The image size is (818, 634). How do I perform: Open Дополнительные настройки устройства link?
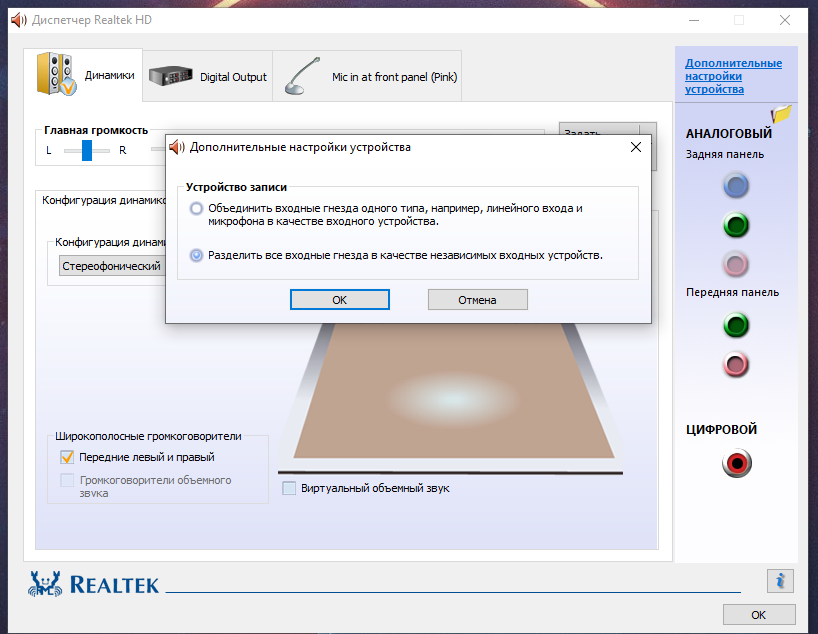(733, 76)
